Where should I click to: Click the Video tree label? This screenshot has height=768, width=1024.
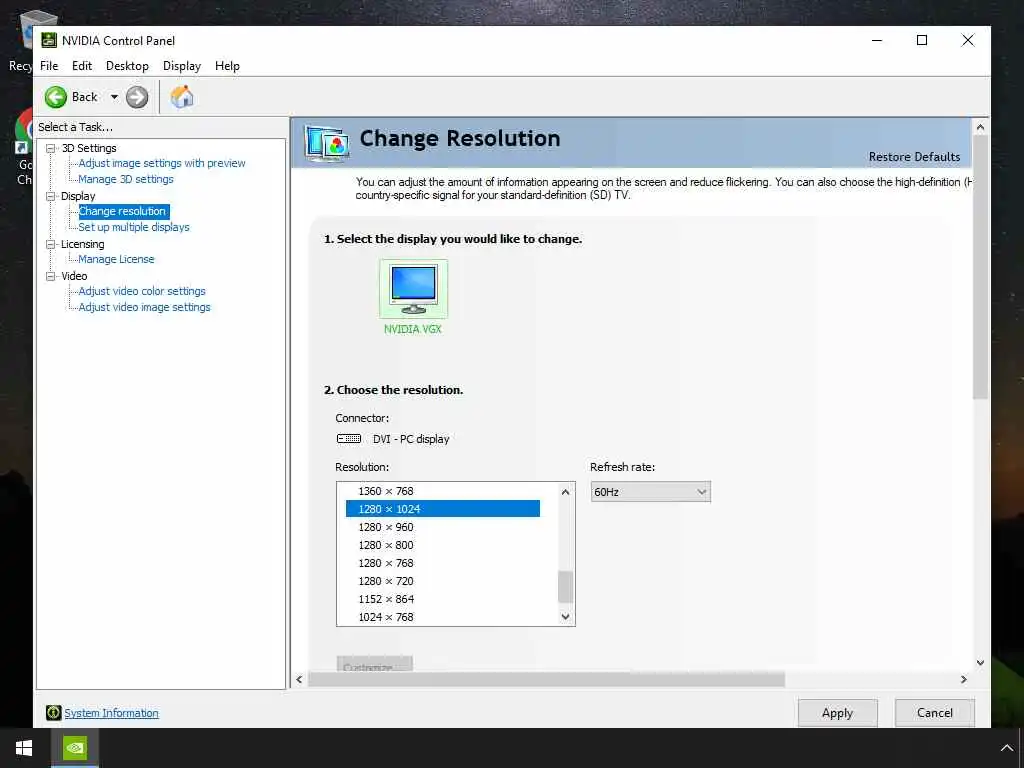[x=74, y=276]
